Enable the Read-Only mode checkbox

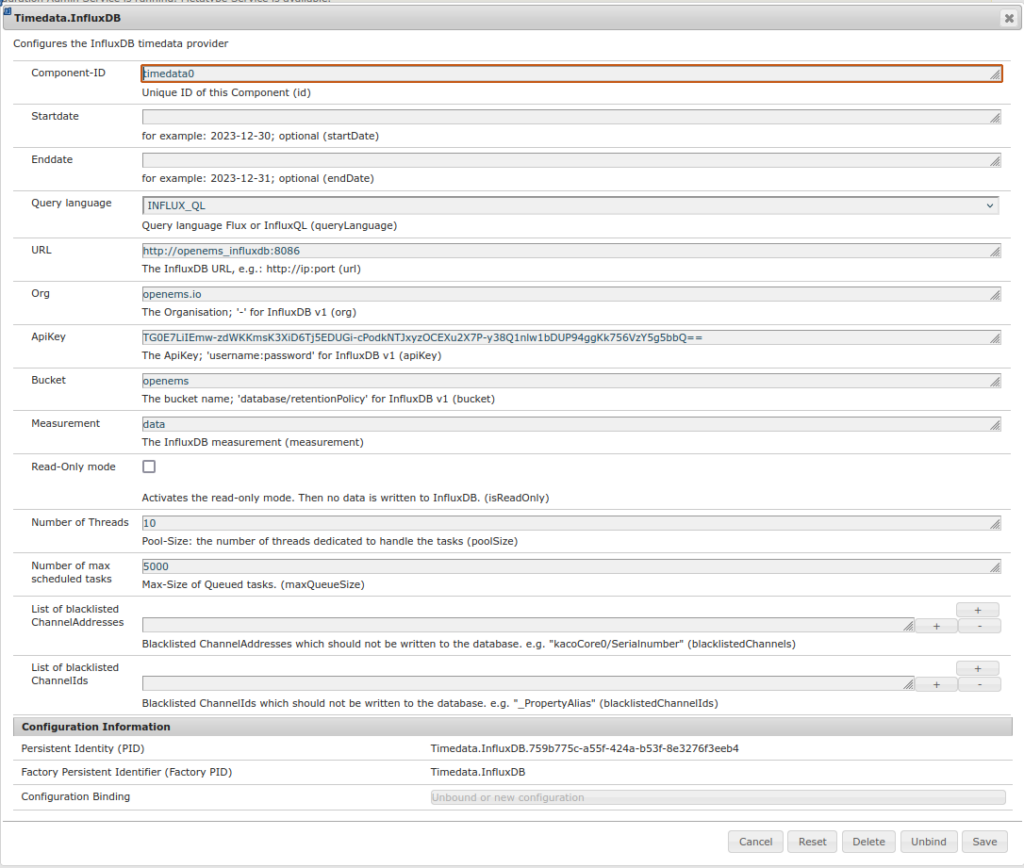click(x=149, y=467)
